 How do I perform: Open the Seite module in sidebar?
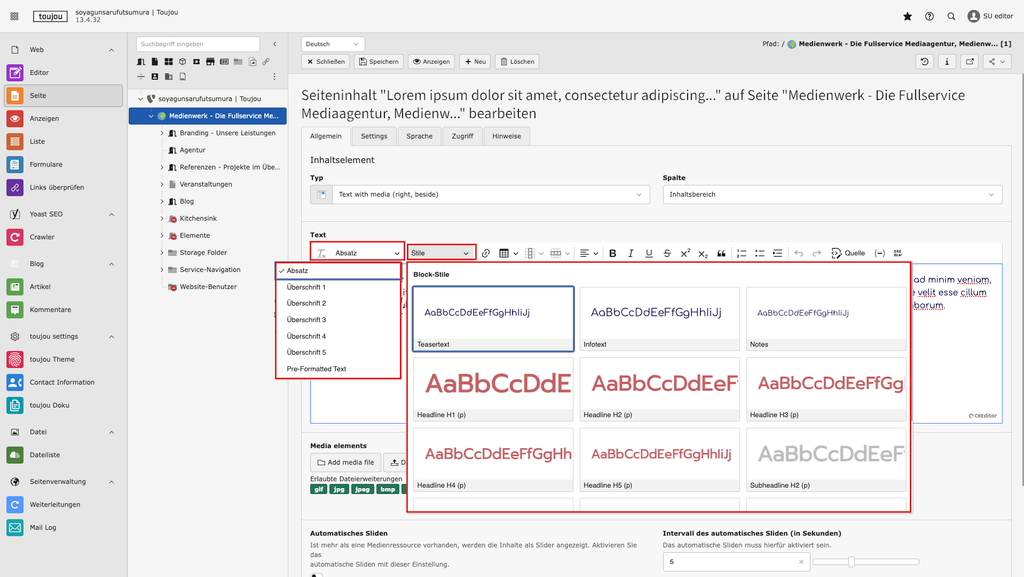tap(63, 95)
